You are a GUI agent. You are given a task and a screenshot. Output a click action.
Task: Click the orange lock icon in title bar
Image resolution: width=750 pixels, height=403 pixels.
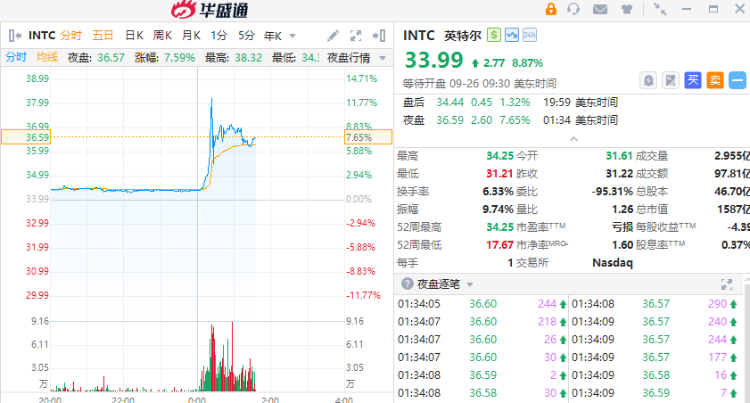coord(551,9)
